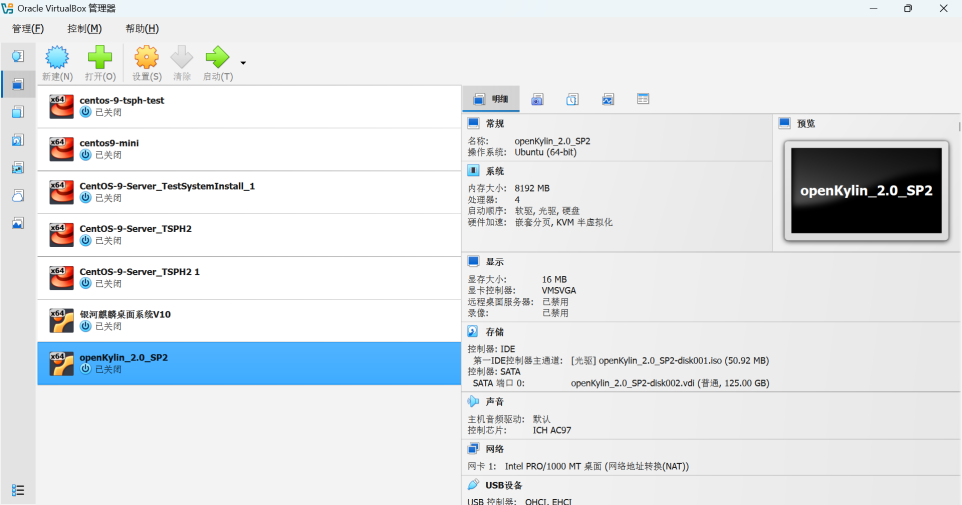Select the 银河麒麟桌面系统V10 virtual machine
The image size is (962, 505).
249,320
